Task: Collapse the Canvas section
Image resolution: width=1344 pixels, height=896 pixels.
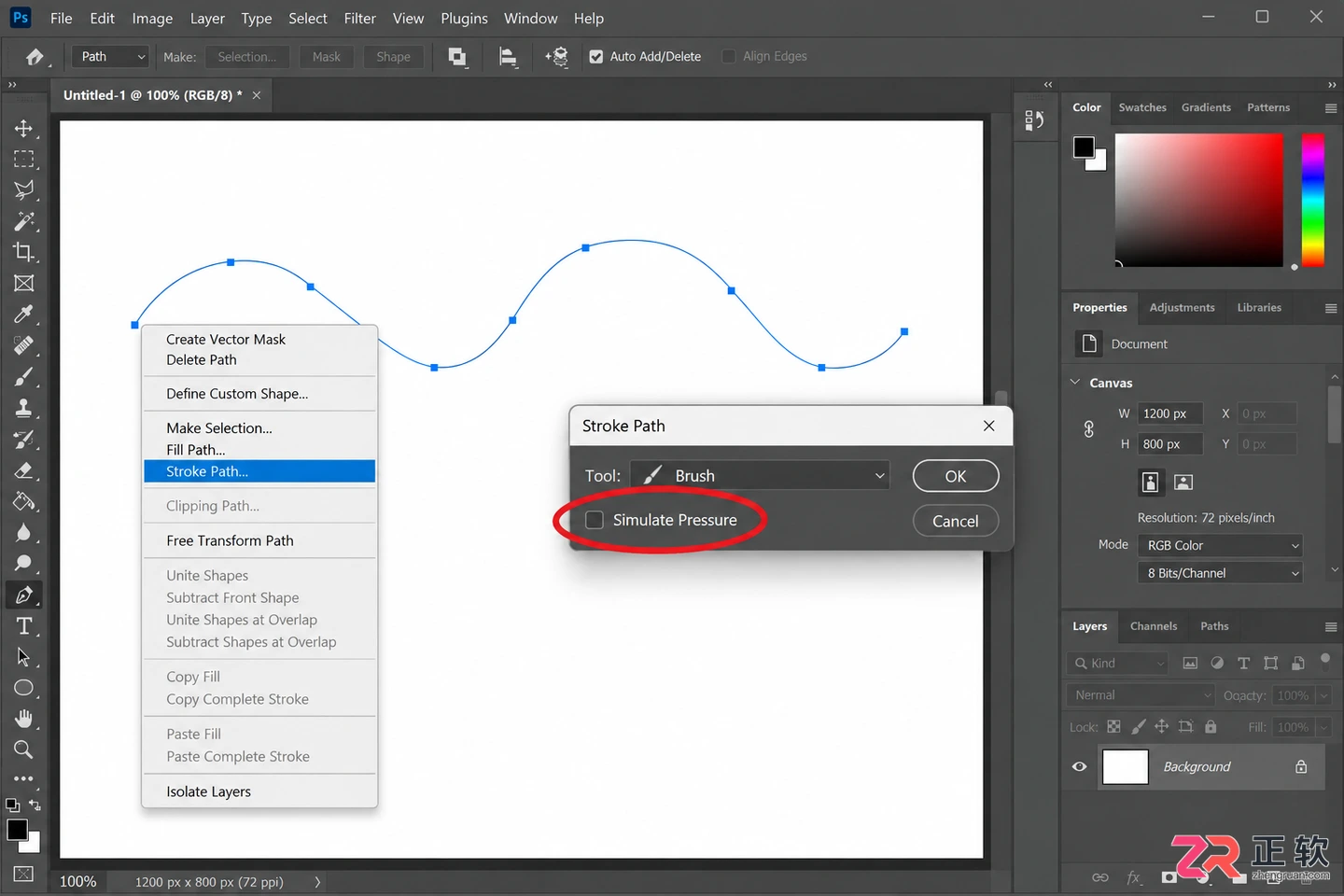Action: click(1075, 383)
